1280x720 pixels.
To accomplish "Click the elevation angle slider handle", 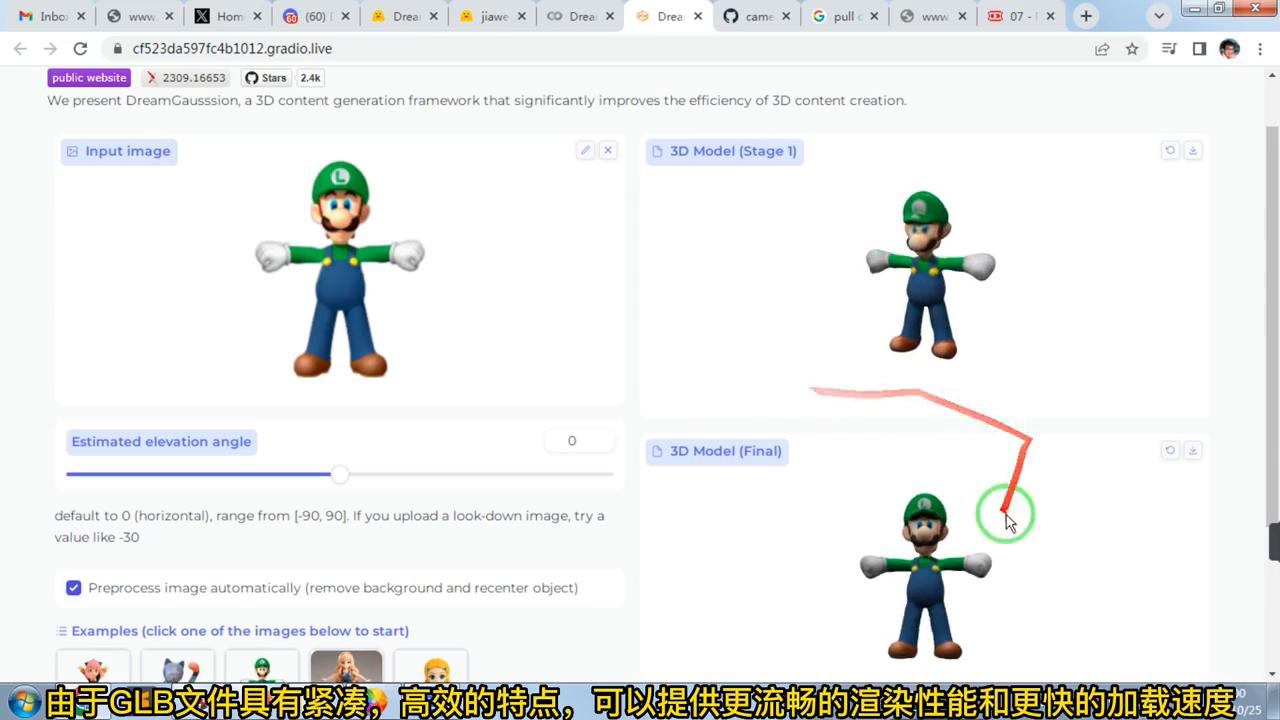I will tap(340, 474).
